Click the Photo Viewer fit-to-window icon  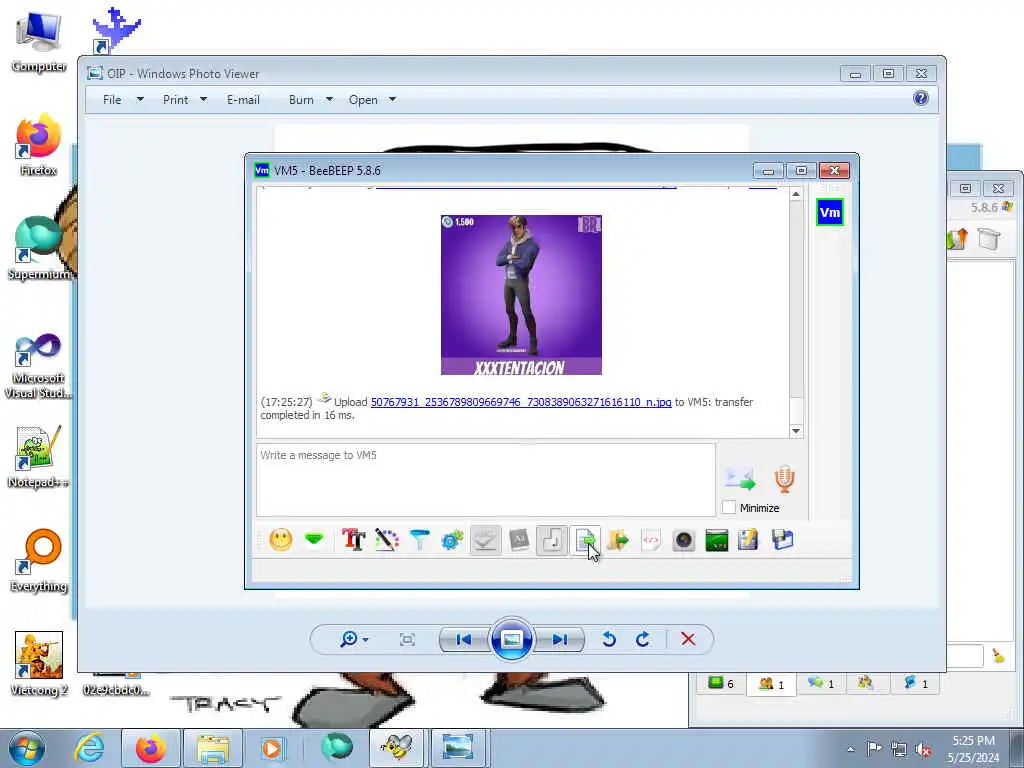coord(407,639)
